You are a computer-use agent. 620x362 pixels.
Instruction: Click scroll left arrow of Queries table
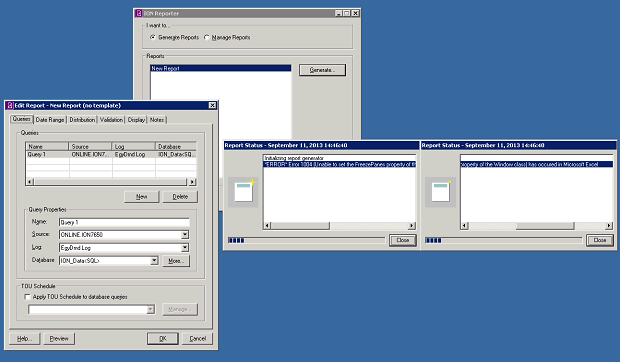(29, 182)
